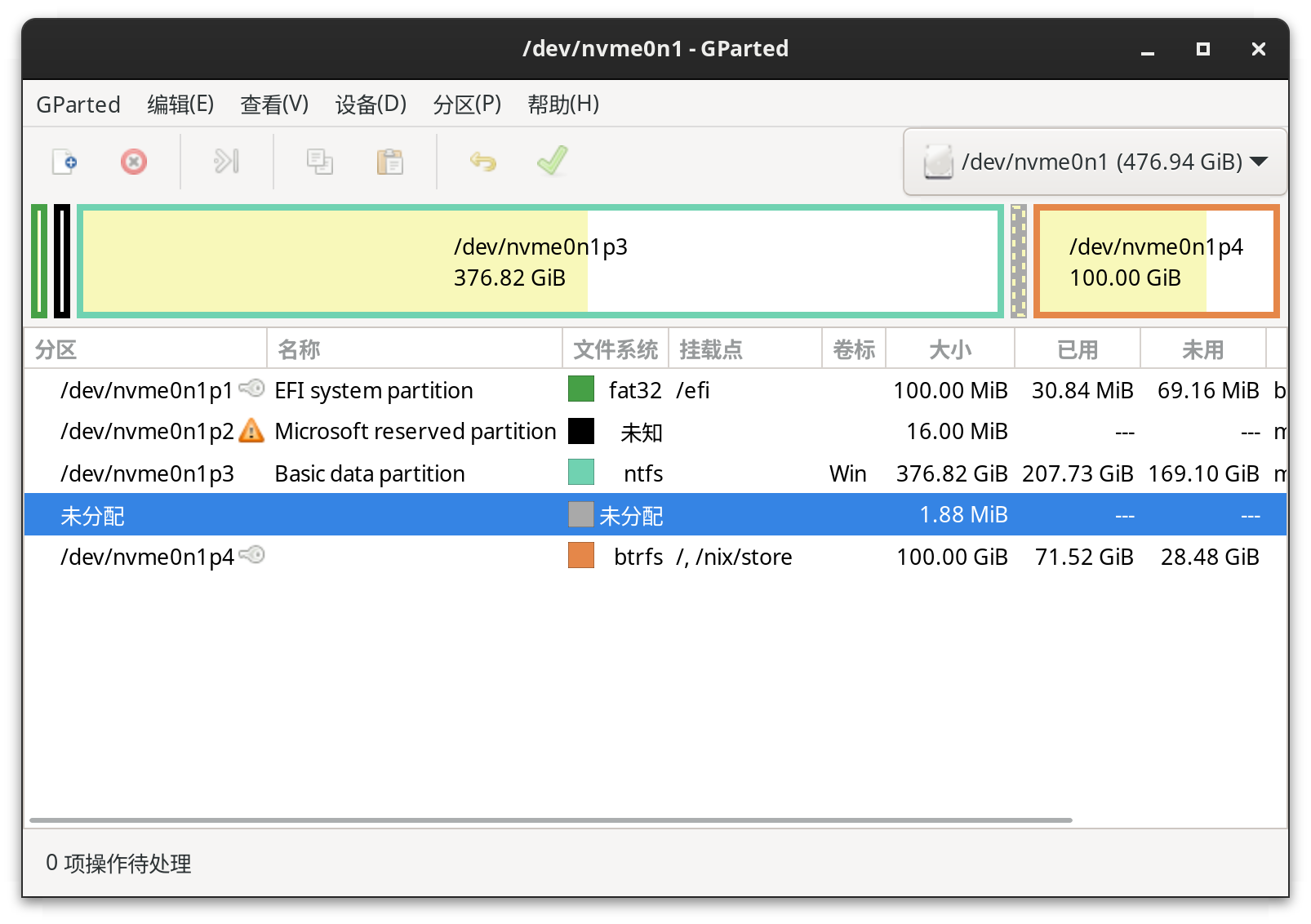The height and width of the screenshot is (924, 1311).
Task: Click the 1.88 MiB size value
Action: [x=963, y=515]
